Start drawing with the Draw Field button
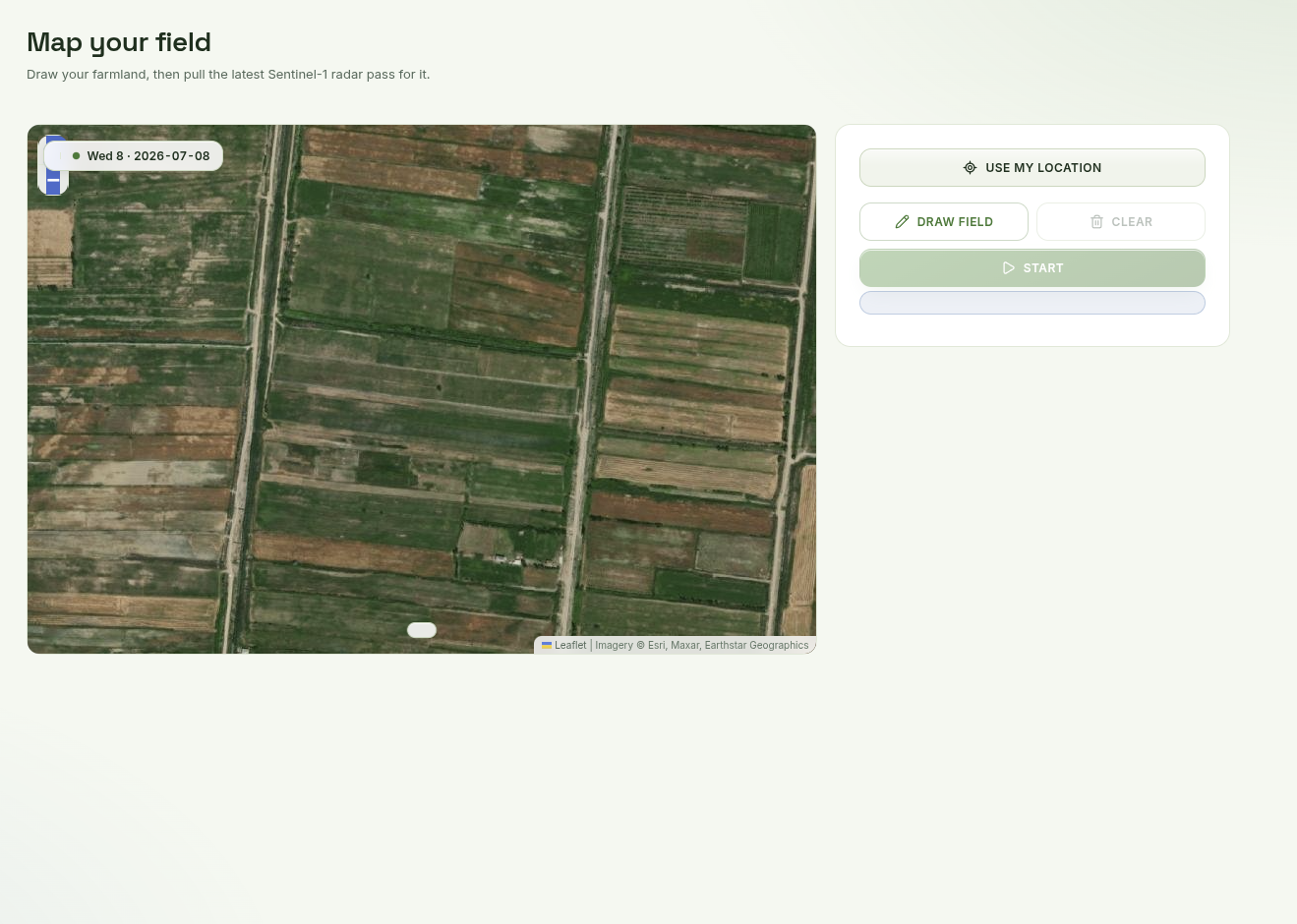Viewport: 1297px width, 924px height. [x=943, y=221]
